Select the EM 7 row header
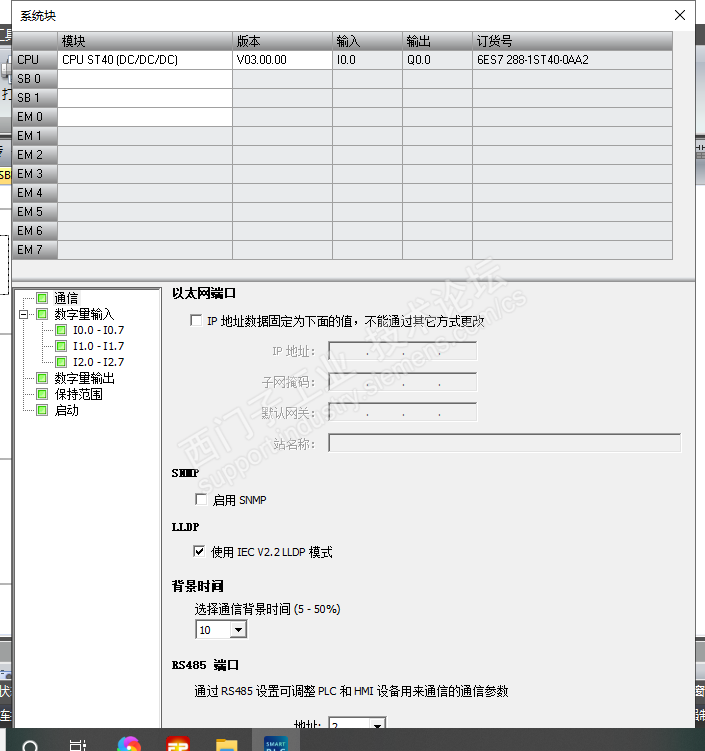This screenshot has width=705, height=751. 35,250
